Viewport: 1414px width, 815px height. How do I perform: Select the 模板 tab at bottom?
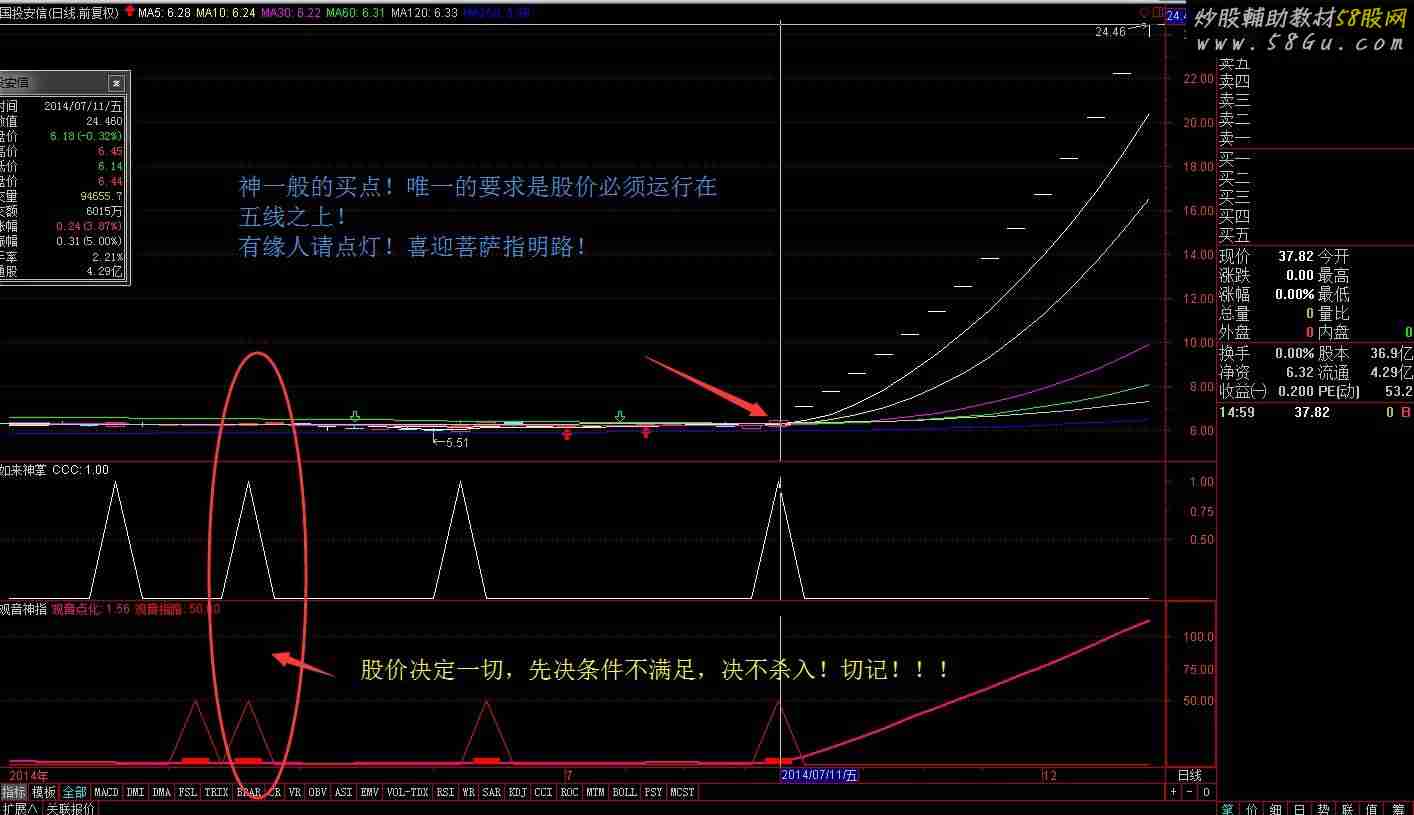click(44, 792)
